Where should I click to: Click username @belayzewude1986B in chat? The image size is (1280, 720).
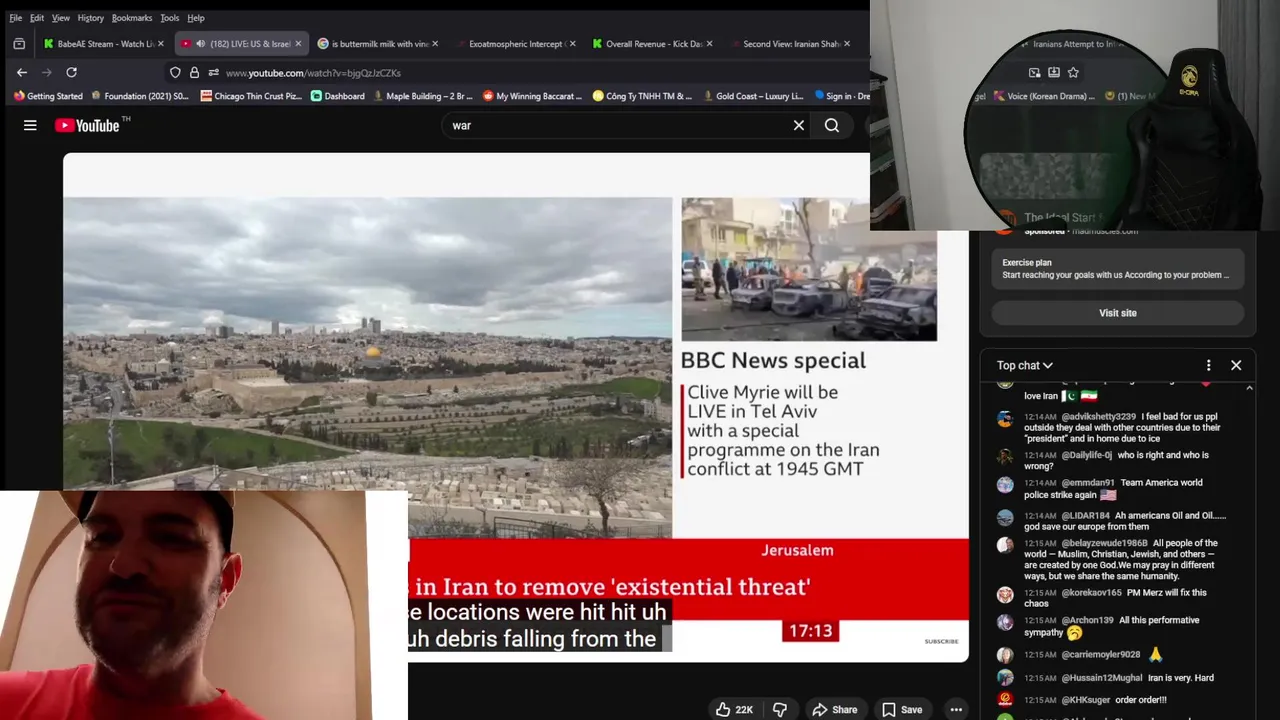[1104, 543]
